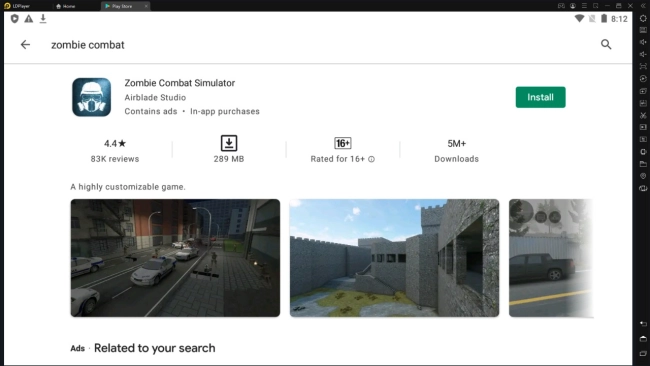Viewport: 650px width, 366px height.
Task: Open the location pin icon in sidebar
Action: pos(643,176)
